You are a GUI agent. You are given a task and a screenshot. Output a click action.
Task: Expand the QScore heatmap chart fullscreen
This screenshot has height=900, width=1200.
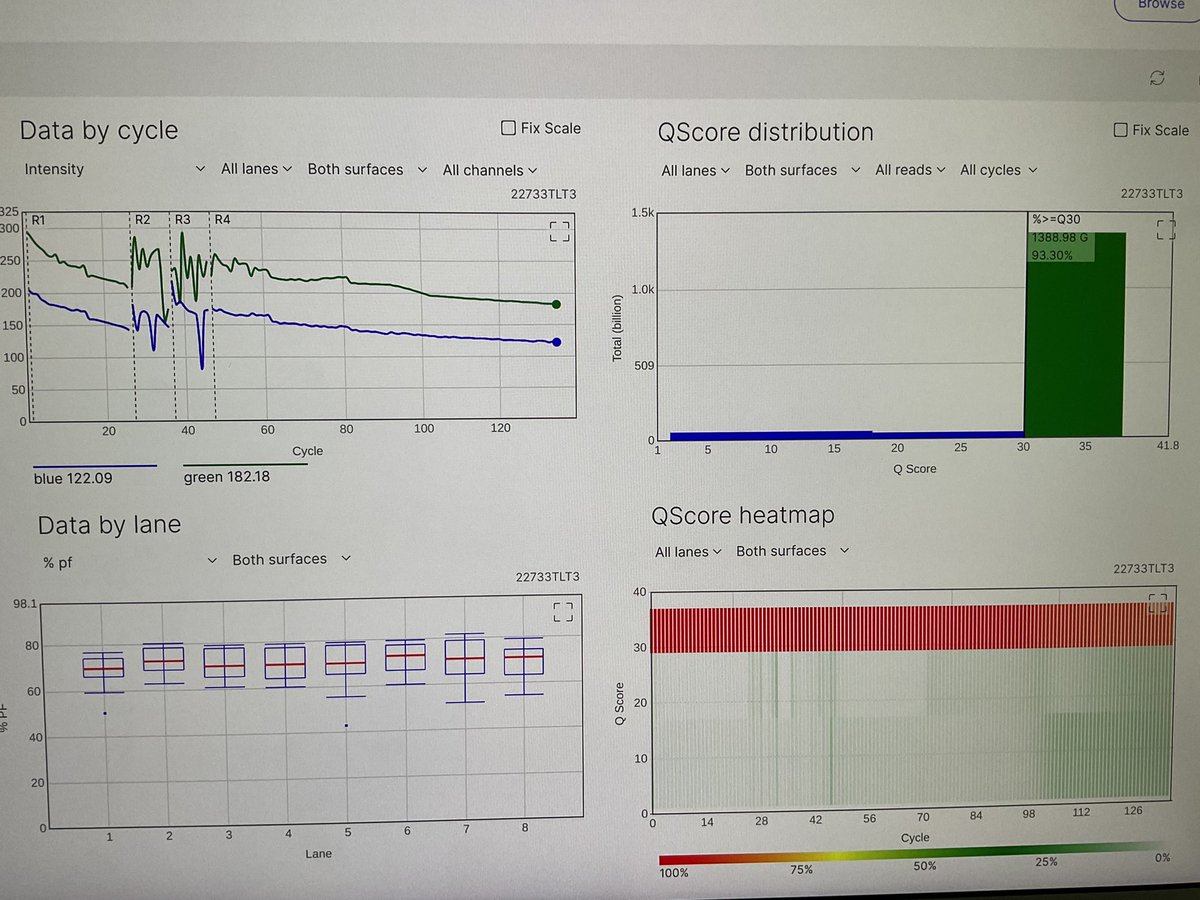coord(1157,602)
